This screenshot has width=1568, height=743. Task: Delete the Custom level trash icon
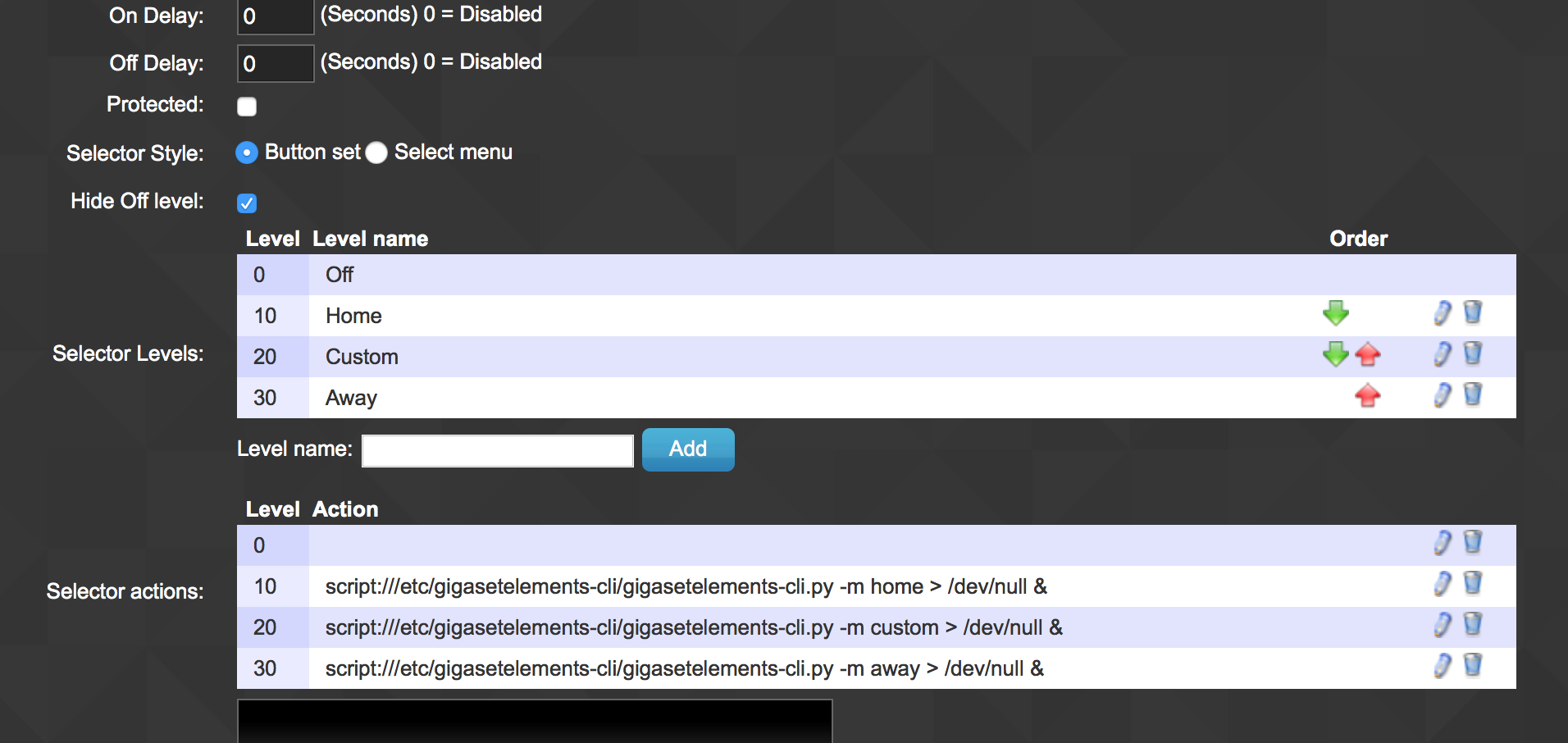pyautogui.click(x=1473, y=353)
